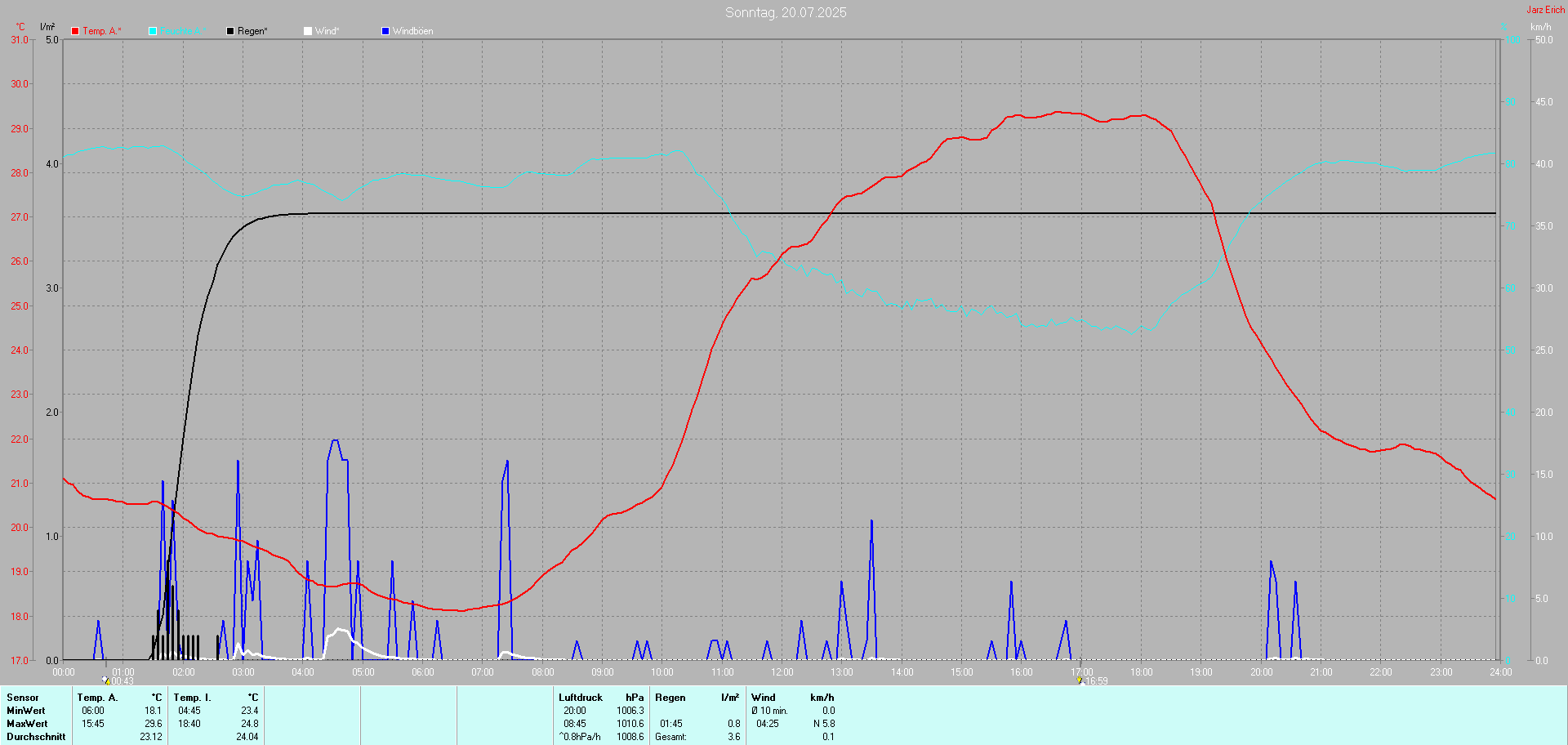Click the chart title 'Sonntag, 20.07.2025'
This screenshot has width=1568, height=745.
[x=786, y=12]
